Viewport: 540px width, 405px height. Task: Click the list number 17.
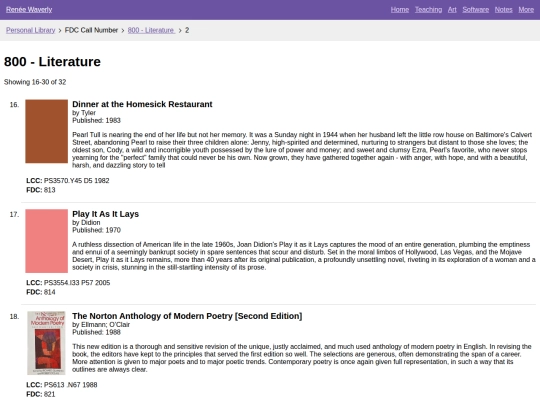[x=14, y=215]
